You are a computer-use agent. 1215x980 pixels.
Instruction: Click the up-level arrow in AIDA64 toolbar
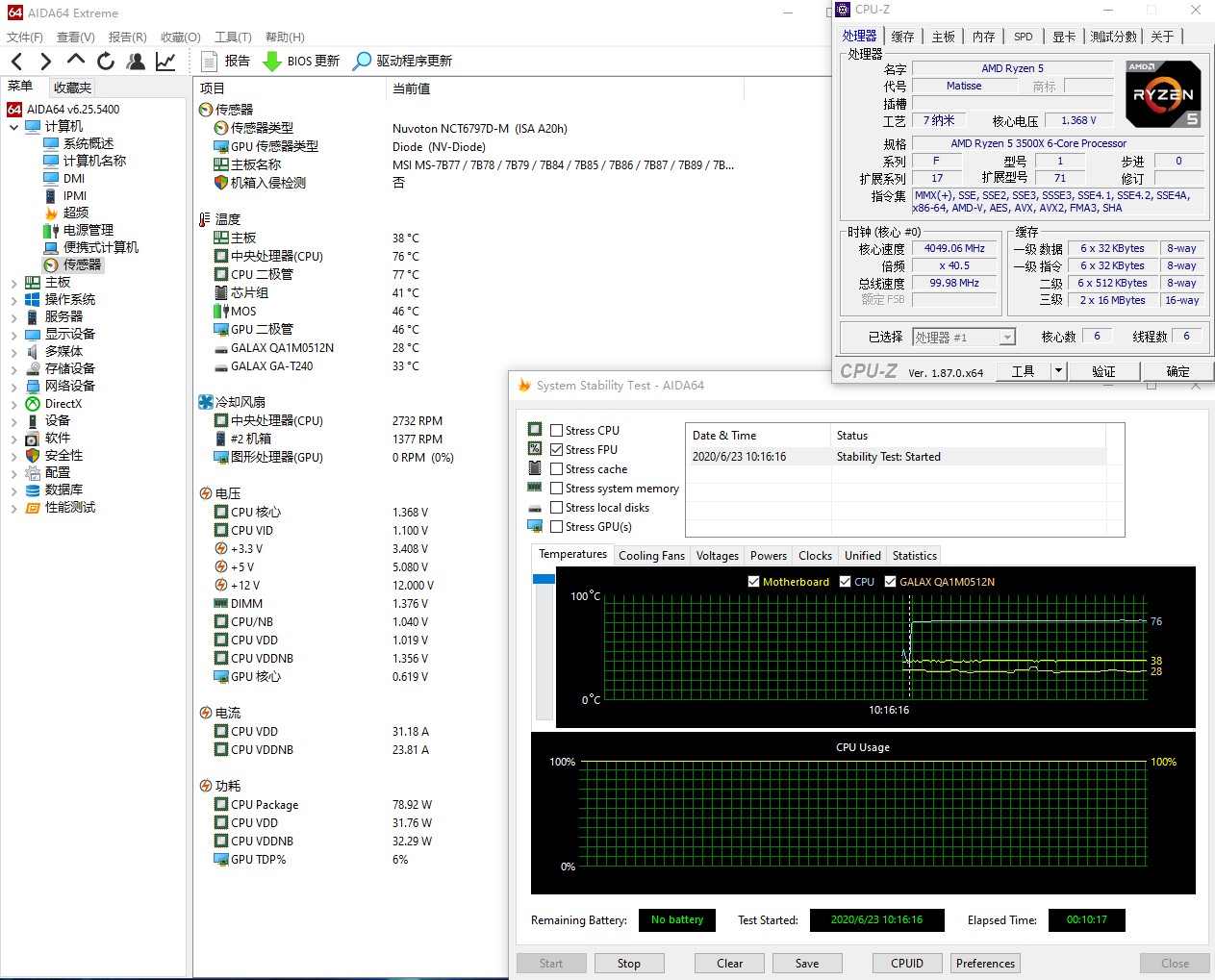[76, 60]
